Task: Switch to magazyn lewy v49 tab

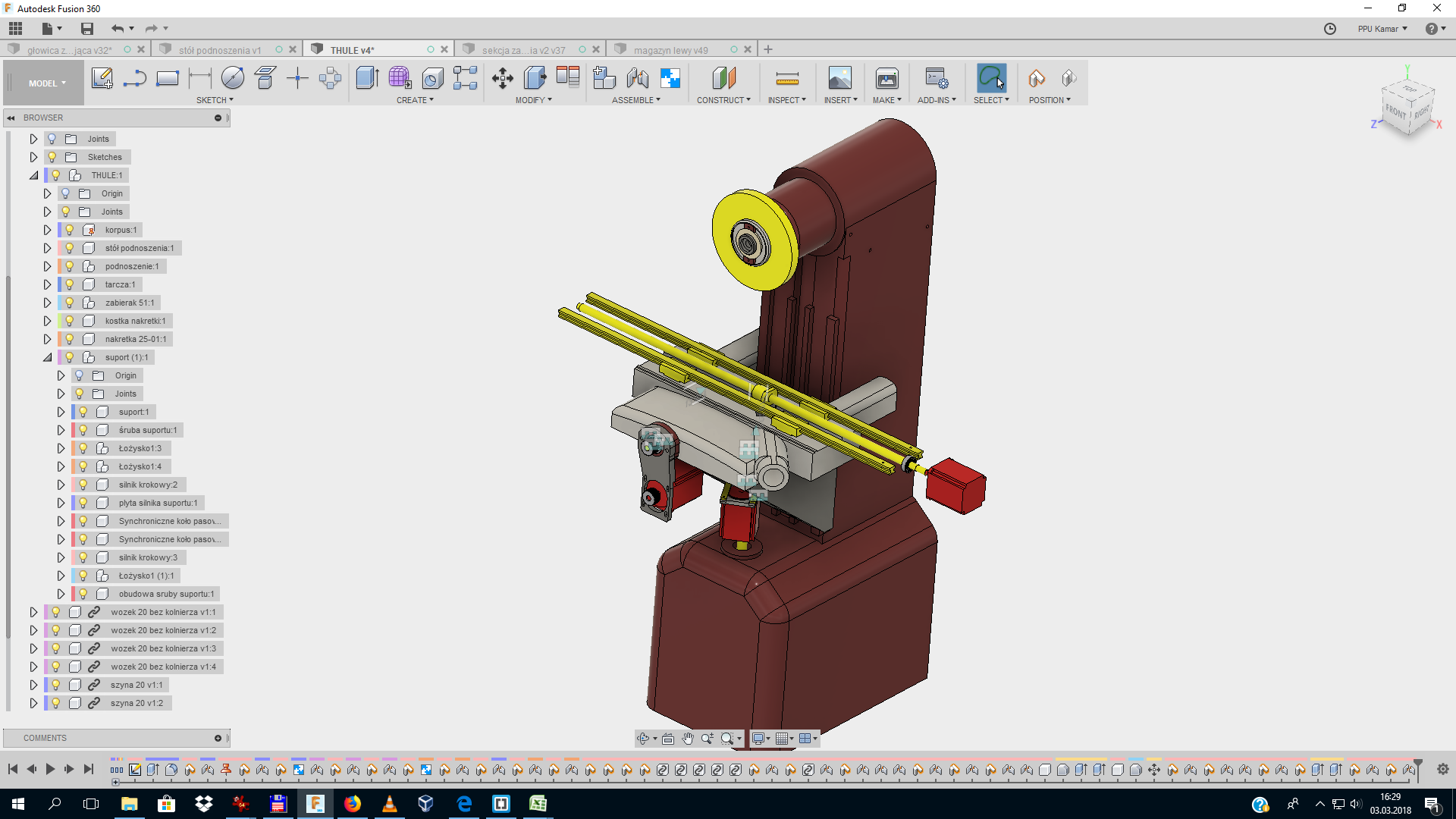Action: click(670, 50)
